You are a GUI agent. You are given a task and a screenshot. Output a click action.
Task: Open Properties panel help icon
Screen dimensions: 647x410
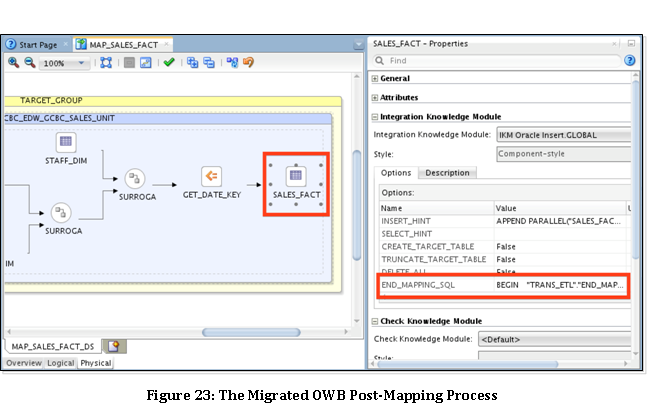(x=630, y=61)
